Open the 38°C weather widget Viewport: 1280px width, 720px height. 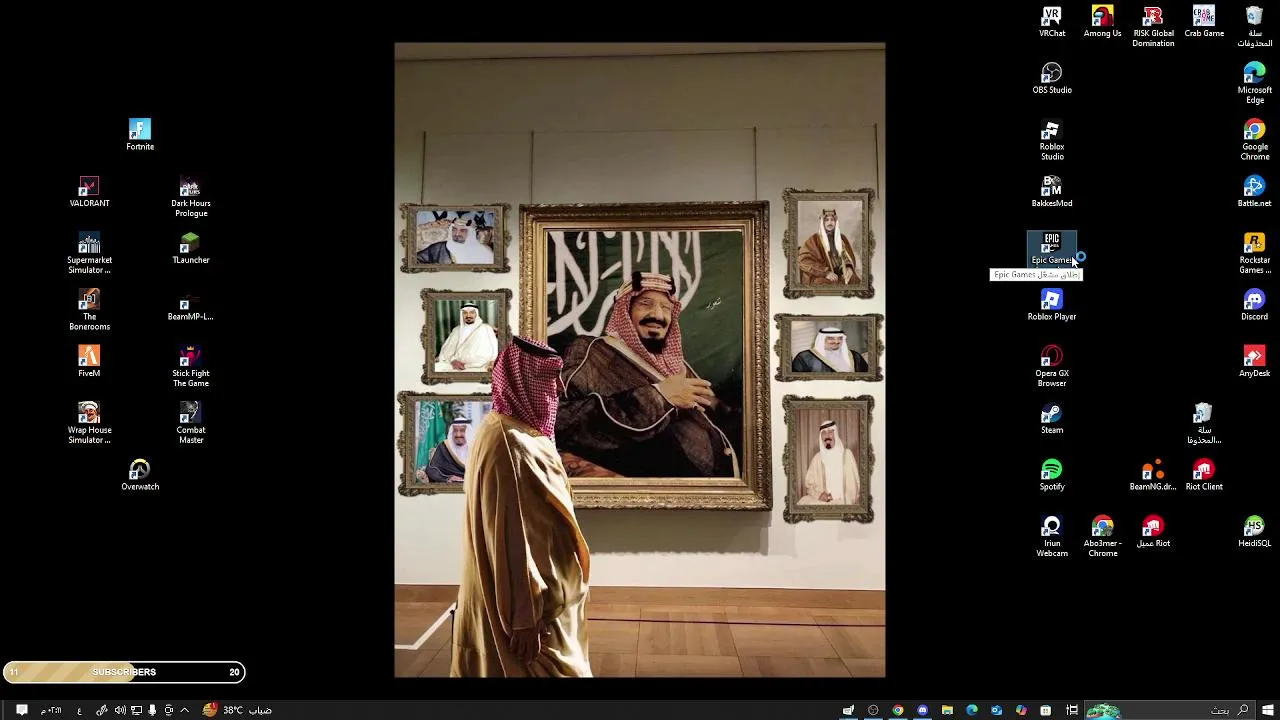point(237,710)
